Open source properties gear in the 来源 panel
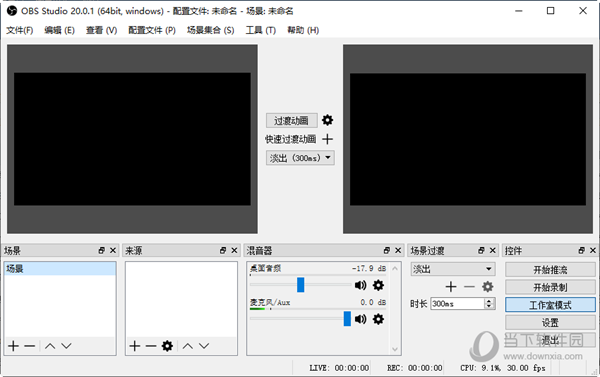 (x=167, y=346)
